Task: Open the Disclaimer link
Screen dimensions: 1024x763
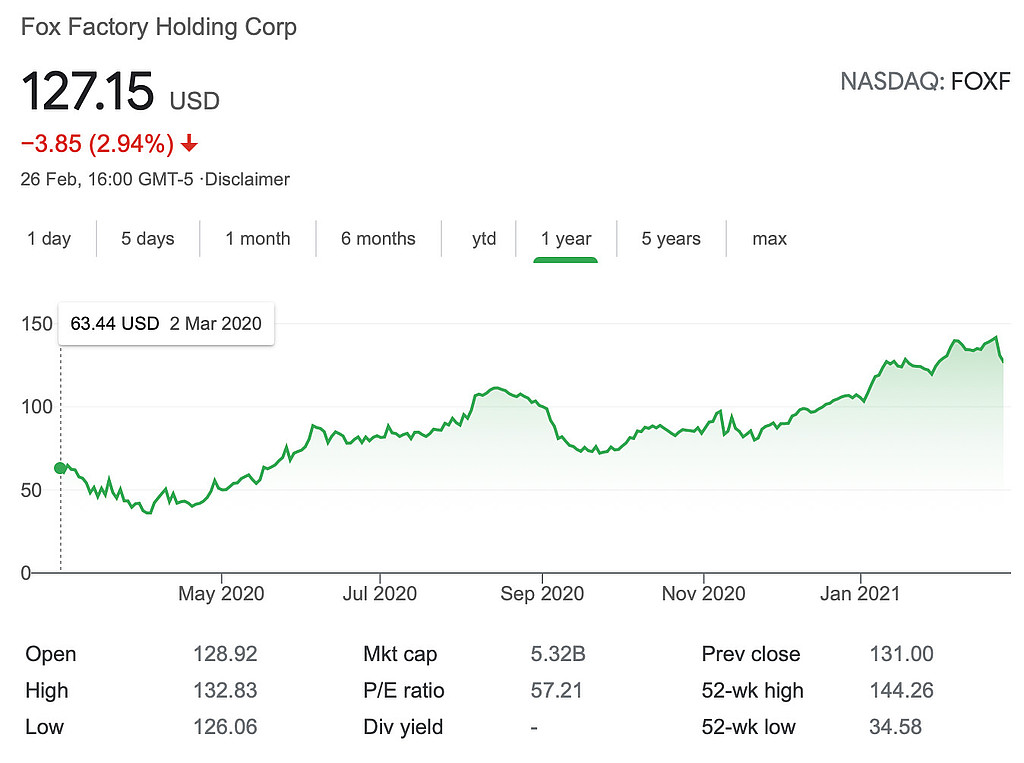Action: tap(247, 180)
